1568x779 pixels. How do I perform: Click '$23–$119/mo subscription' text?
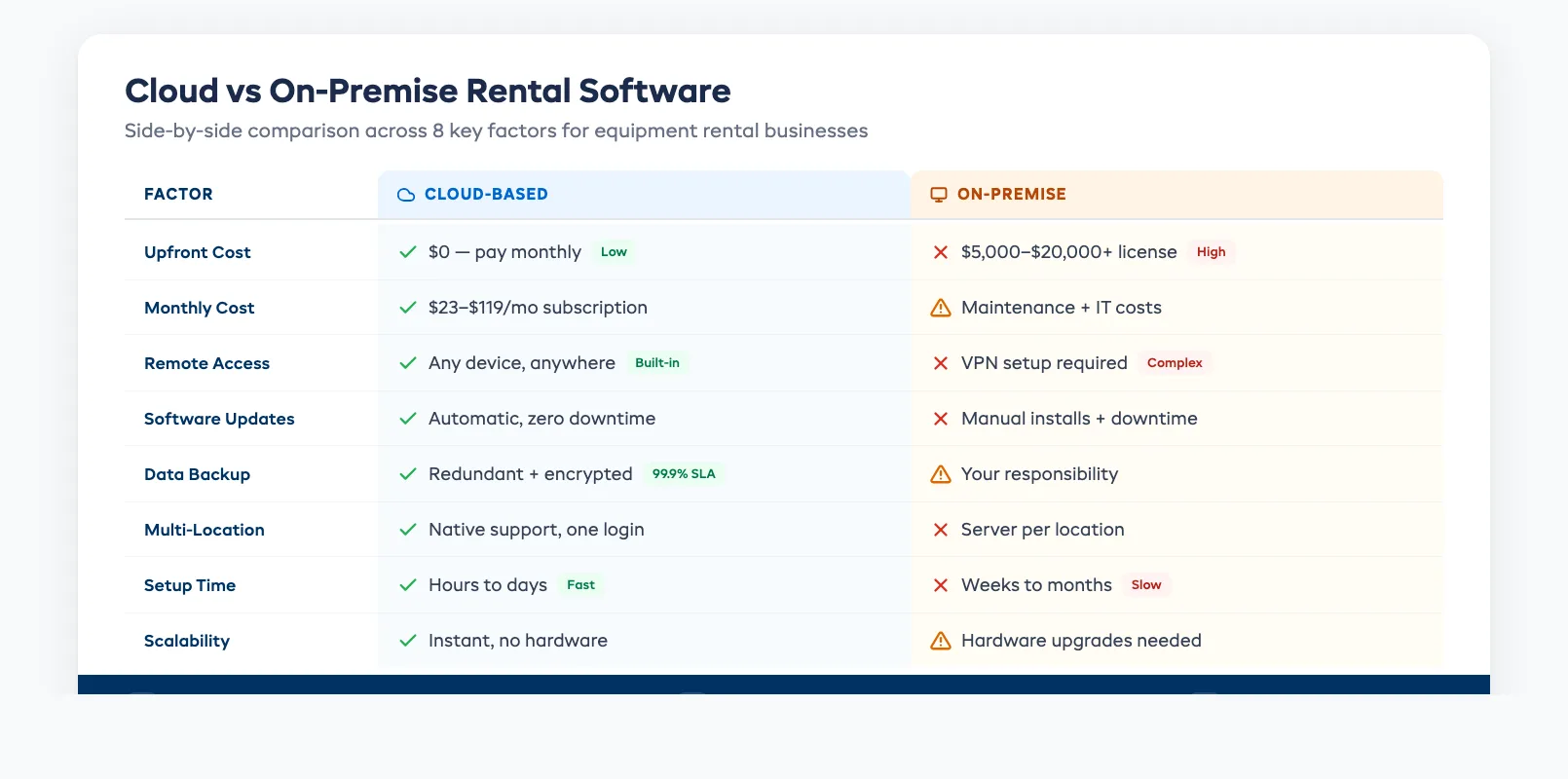coord(538,308)
